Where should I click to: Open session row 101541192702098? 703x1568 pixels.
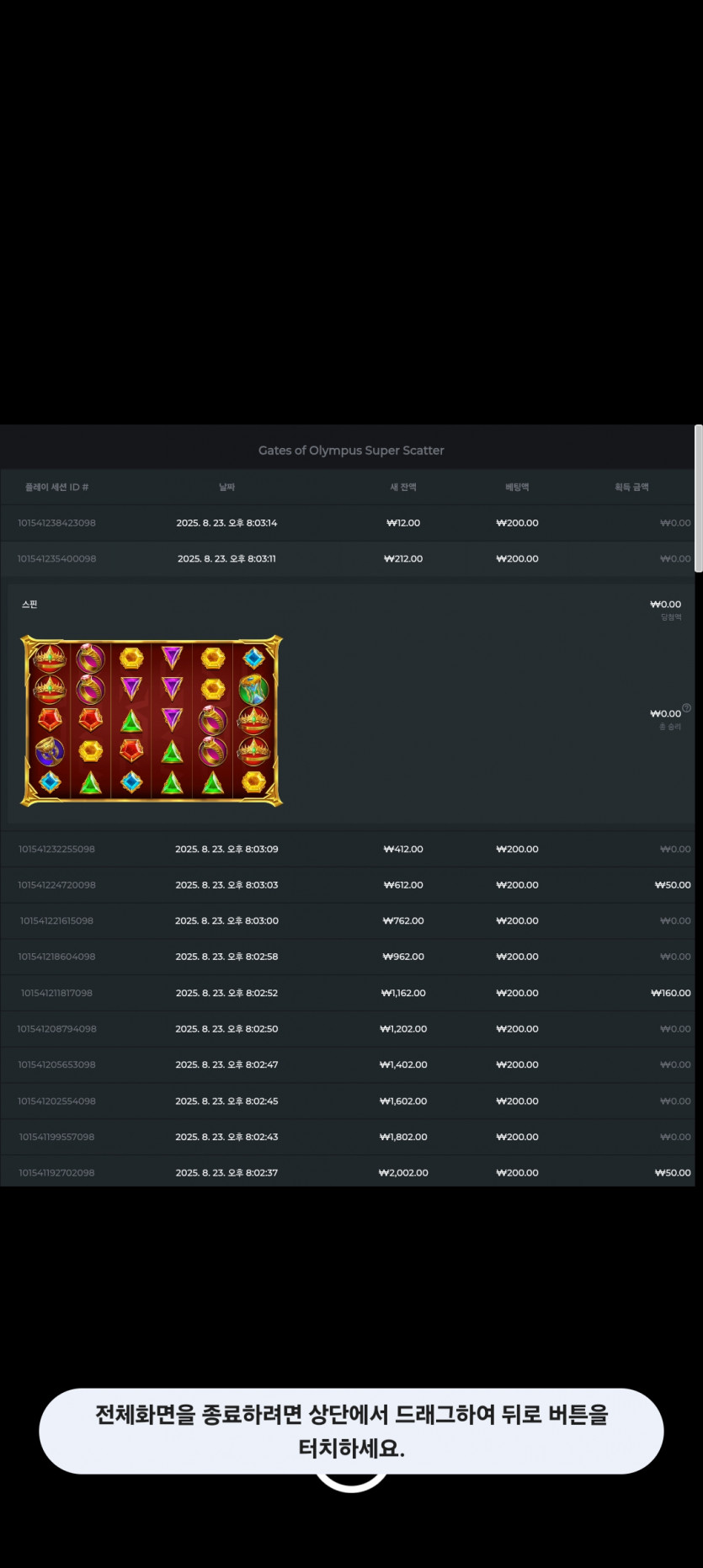[347, 1172]
